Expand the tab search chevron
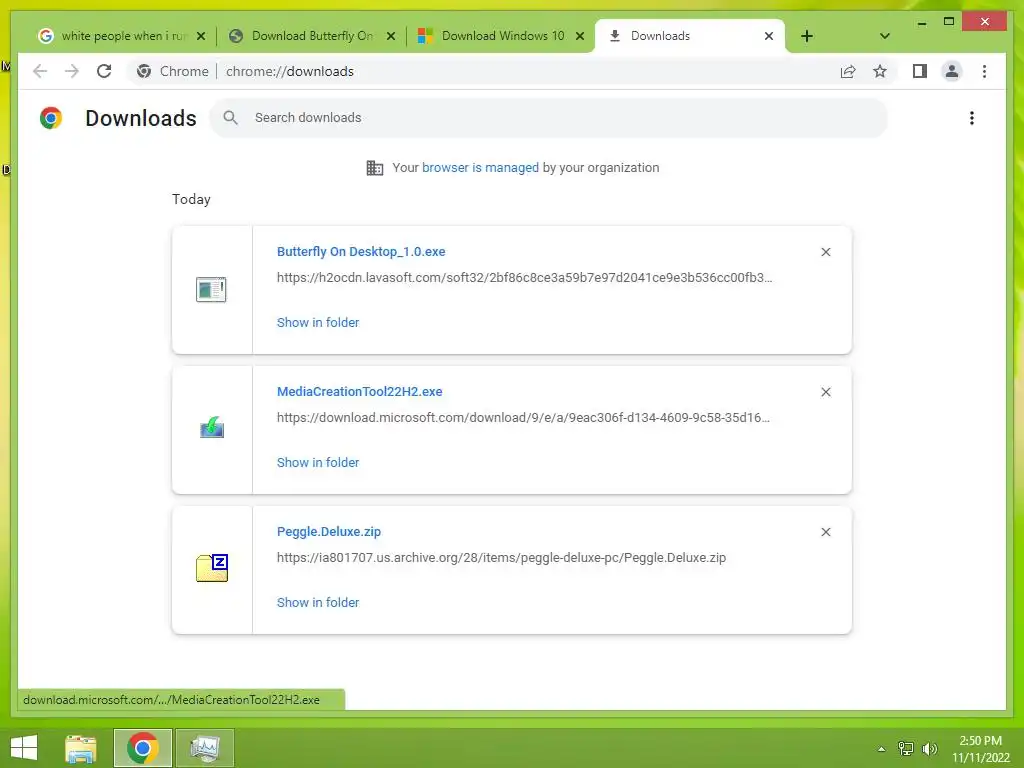1024x768 pixels. 884,36
